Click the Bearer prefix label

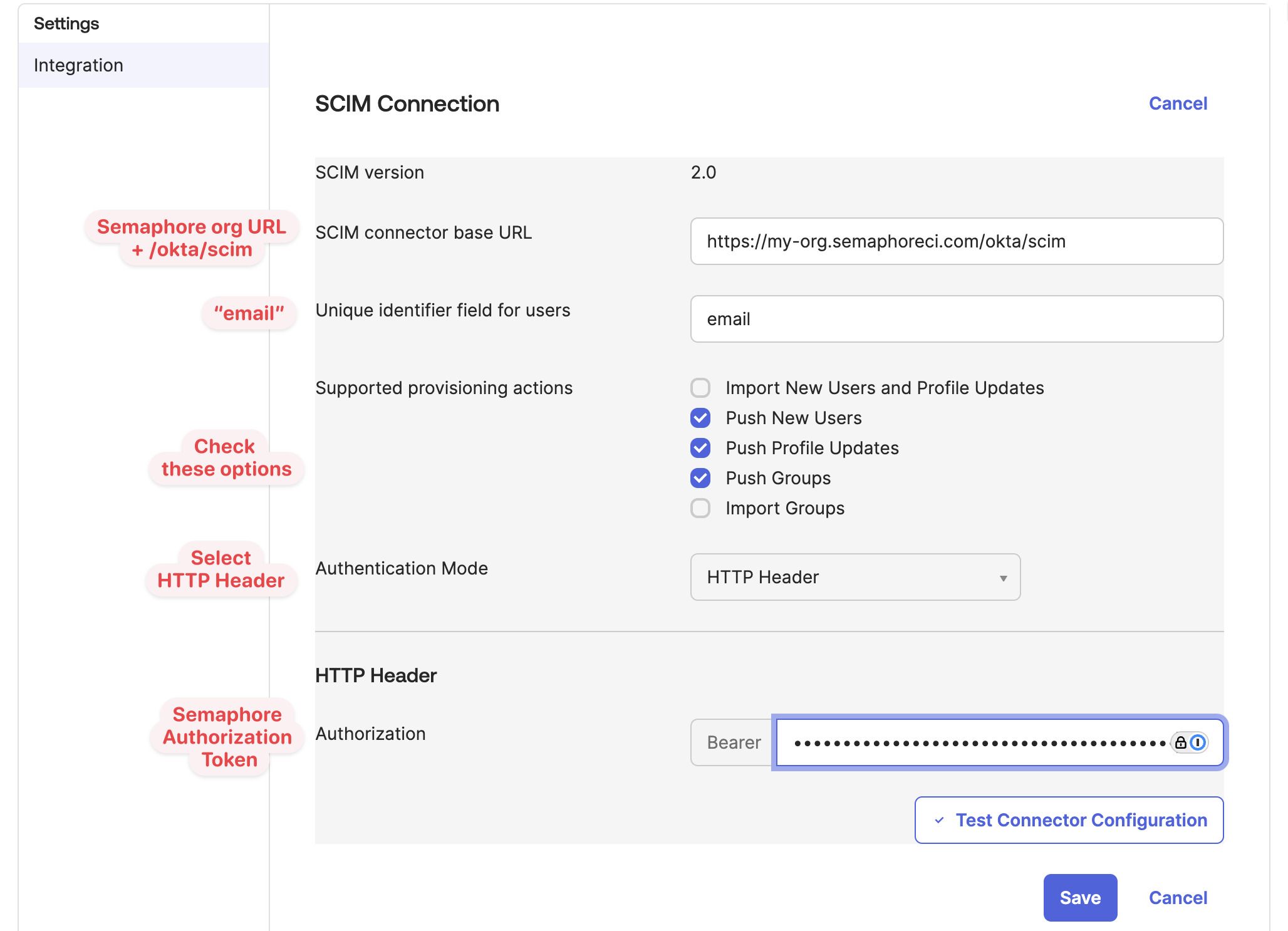pos(734,742)
